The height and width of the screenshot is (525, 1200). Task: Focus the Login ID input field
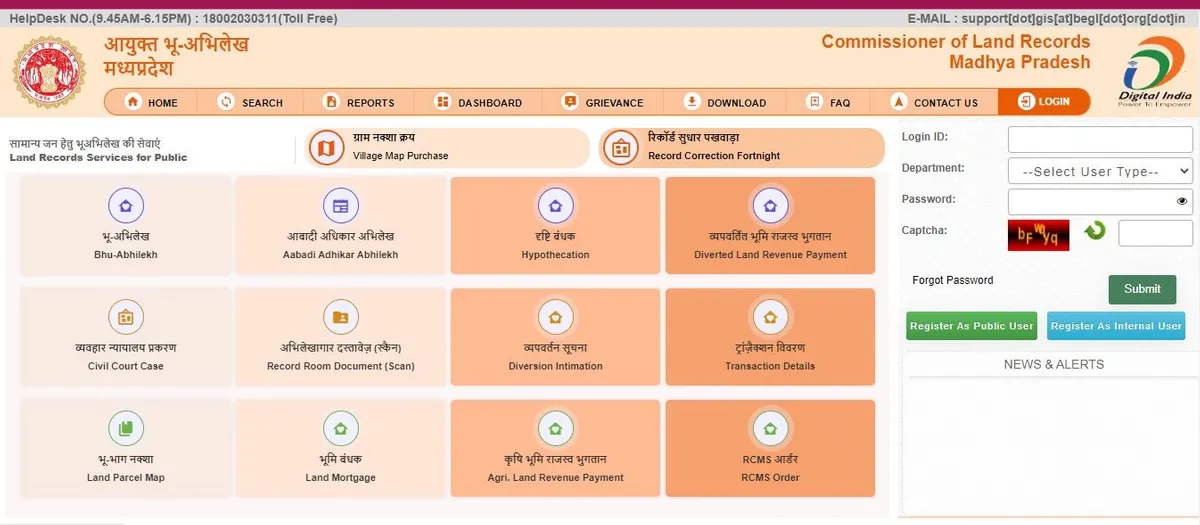coord(1100,139)
